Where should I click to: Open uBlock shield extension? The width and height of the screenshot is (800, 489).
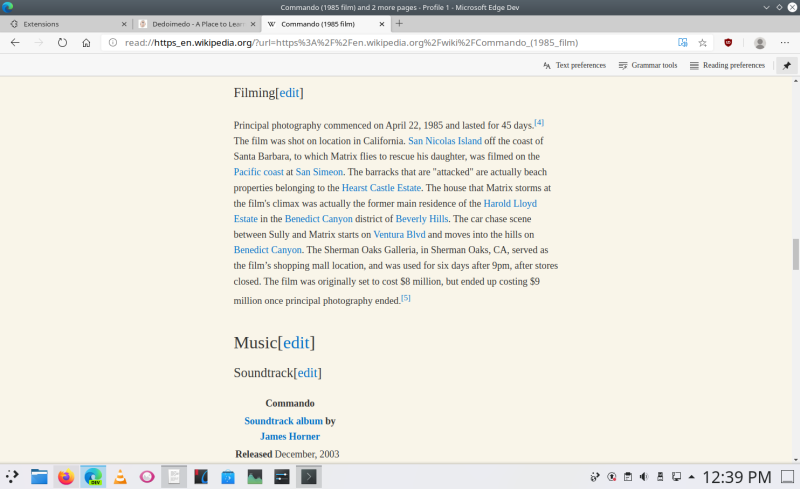tap(728, 43)
